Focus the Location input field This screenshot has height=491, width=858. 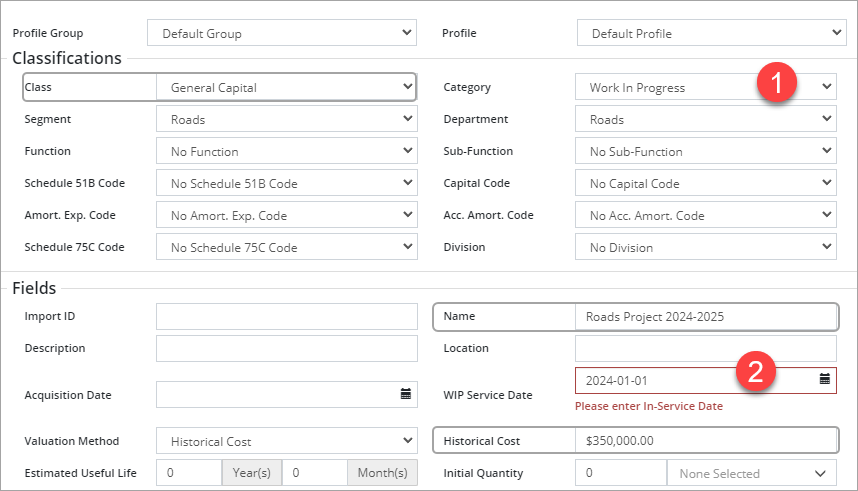click(x=705, y=348)
